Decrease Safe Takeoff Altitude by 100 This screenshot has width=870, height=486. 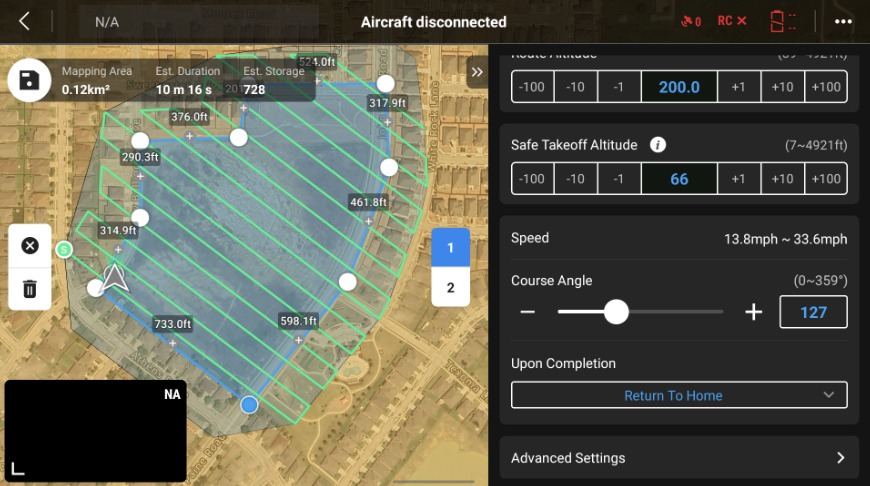pos(532,179)
